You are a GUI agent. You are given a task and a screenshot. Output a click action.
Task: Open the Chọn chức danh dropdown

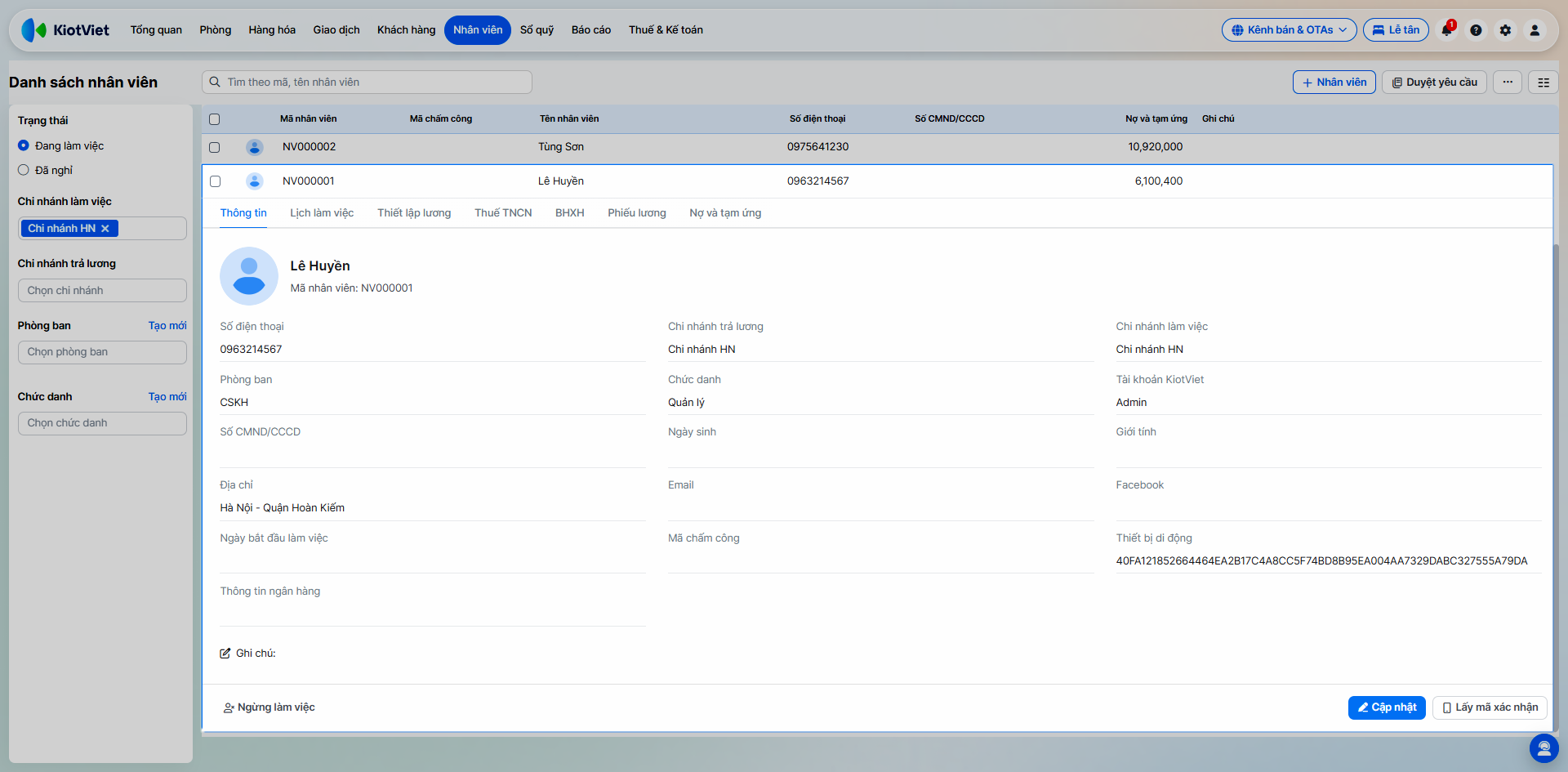[102, 423]
